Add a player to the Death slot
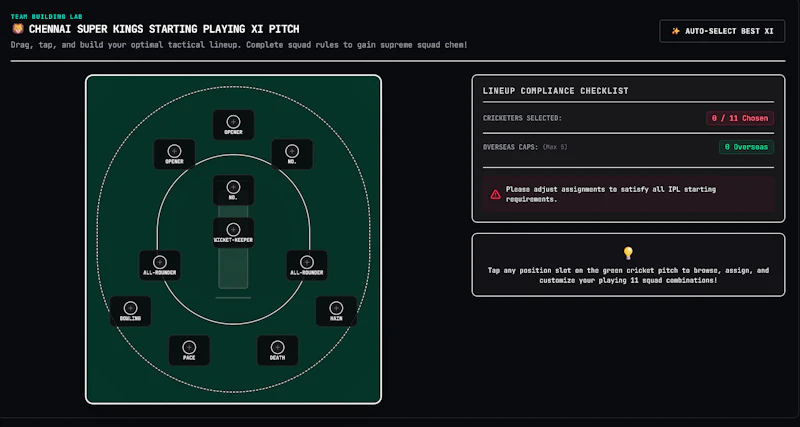 coord(277,350)
